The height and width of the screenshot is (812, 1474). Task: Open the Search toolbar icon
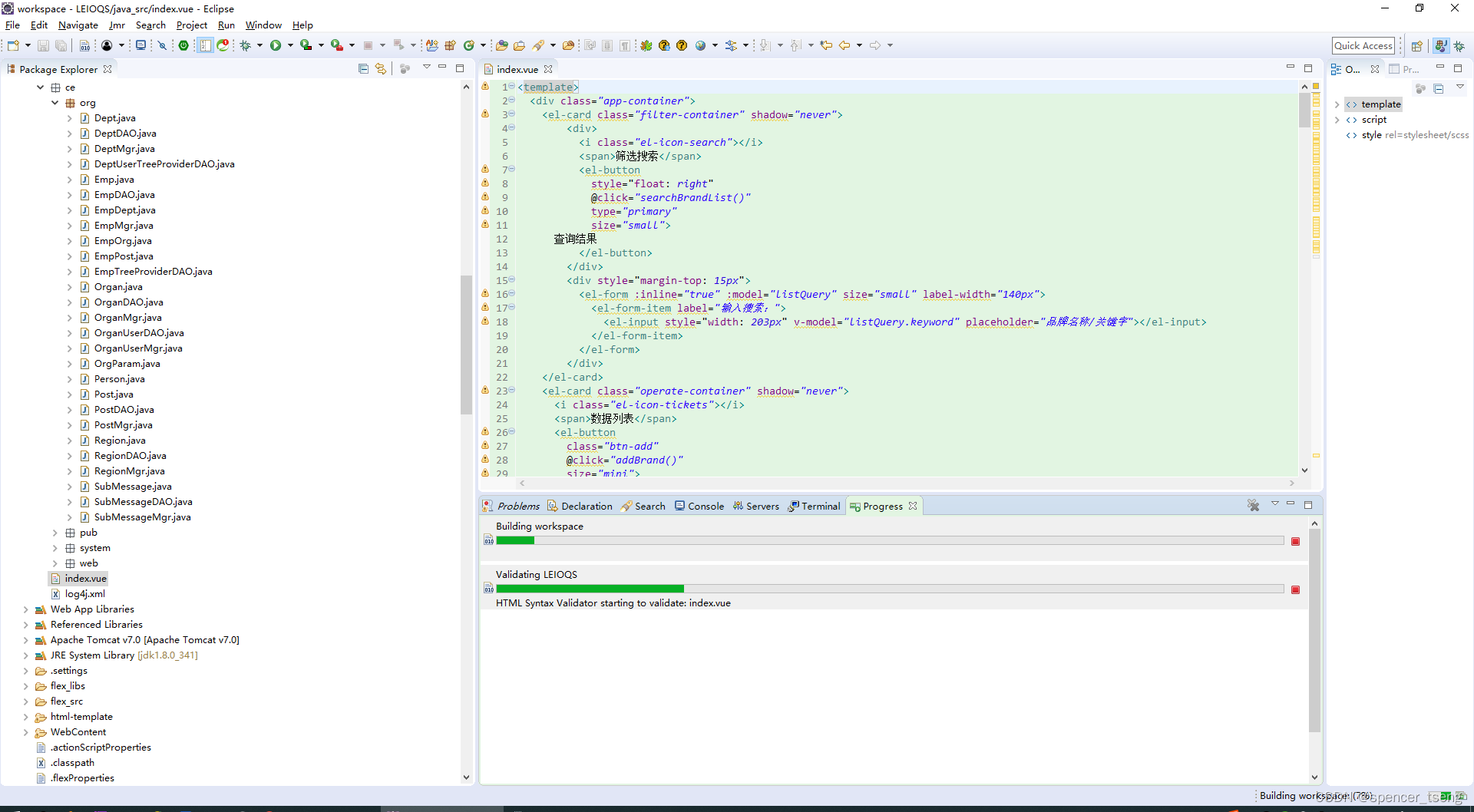coord(540,45)
